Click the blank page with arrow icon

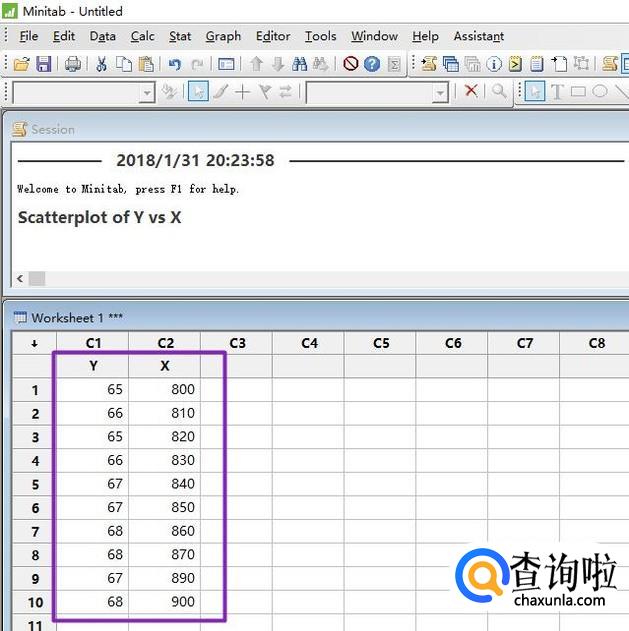pyautogui.click(x=559, y=64)
